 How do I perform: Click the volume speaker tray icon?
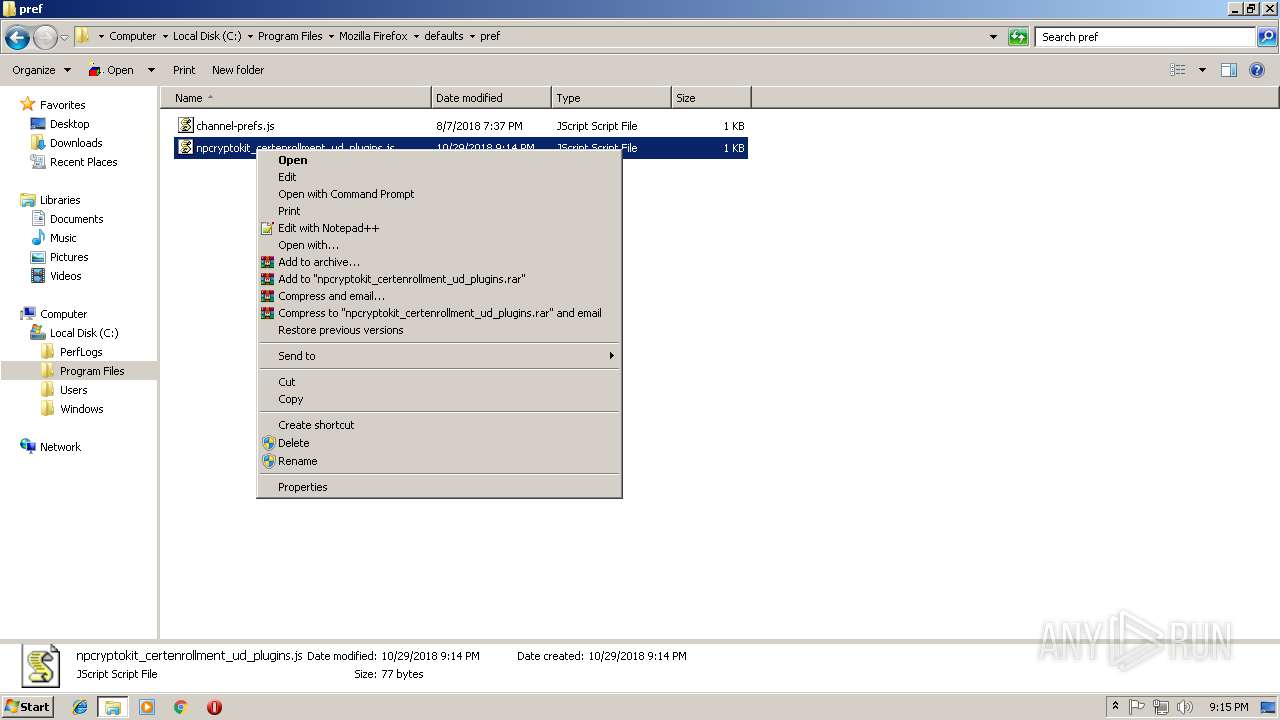(x=1185, y=707)
